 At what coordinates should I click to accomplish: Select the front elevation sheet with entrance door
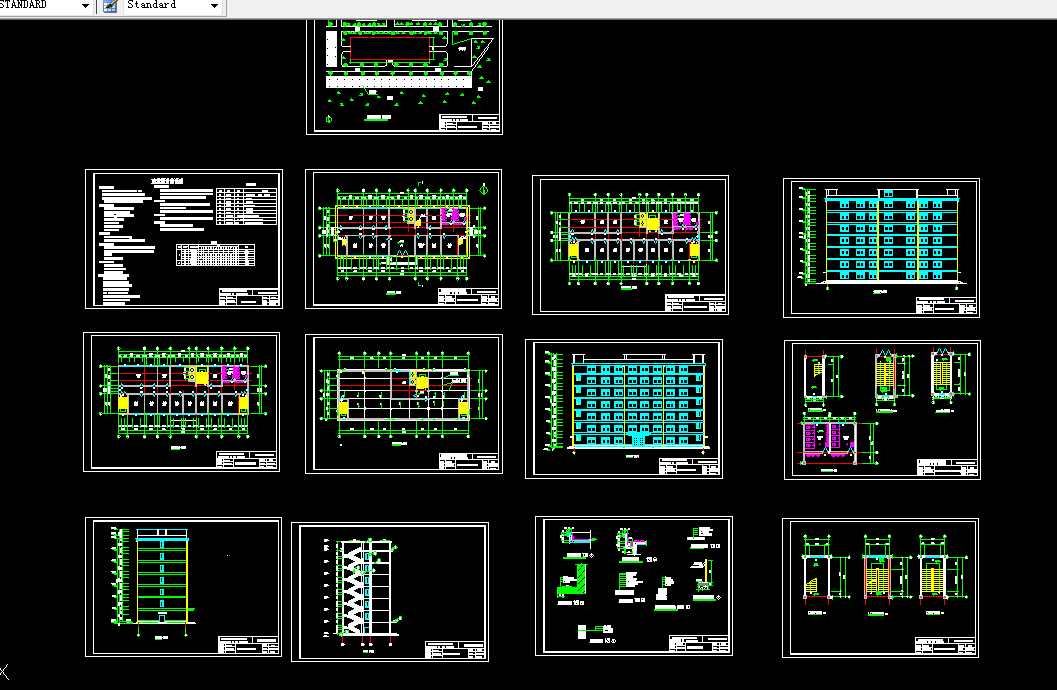624,409
